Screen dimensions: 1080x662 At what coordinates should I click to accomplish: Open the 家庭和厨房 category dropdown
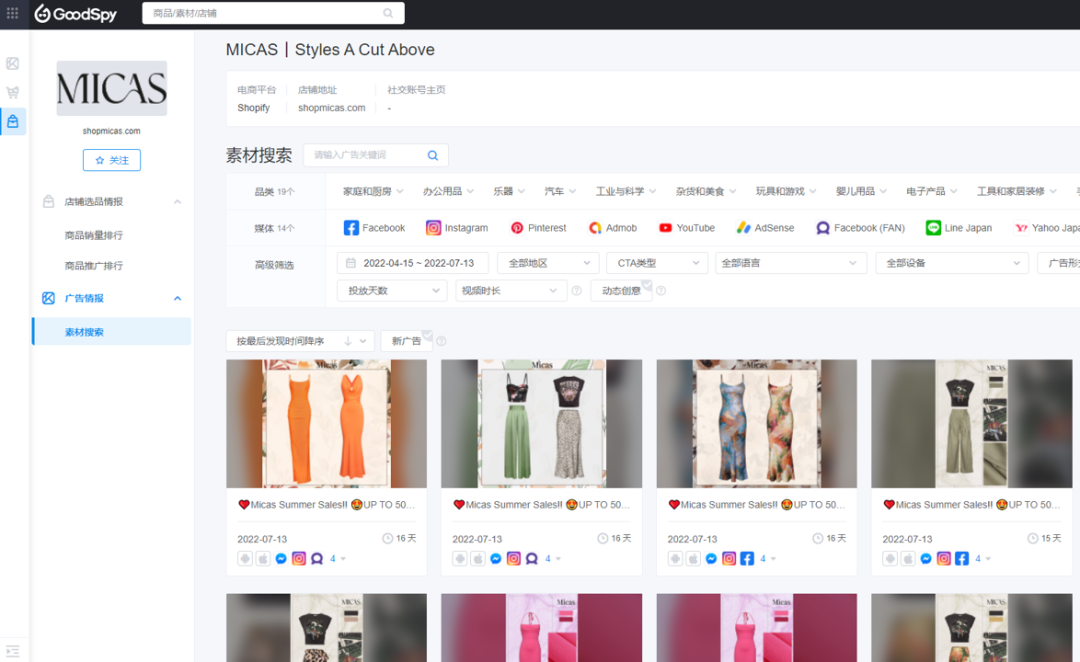point(373,192)
